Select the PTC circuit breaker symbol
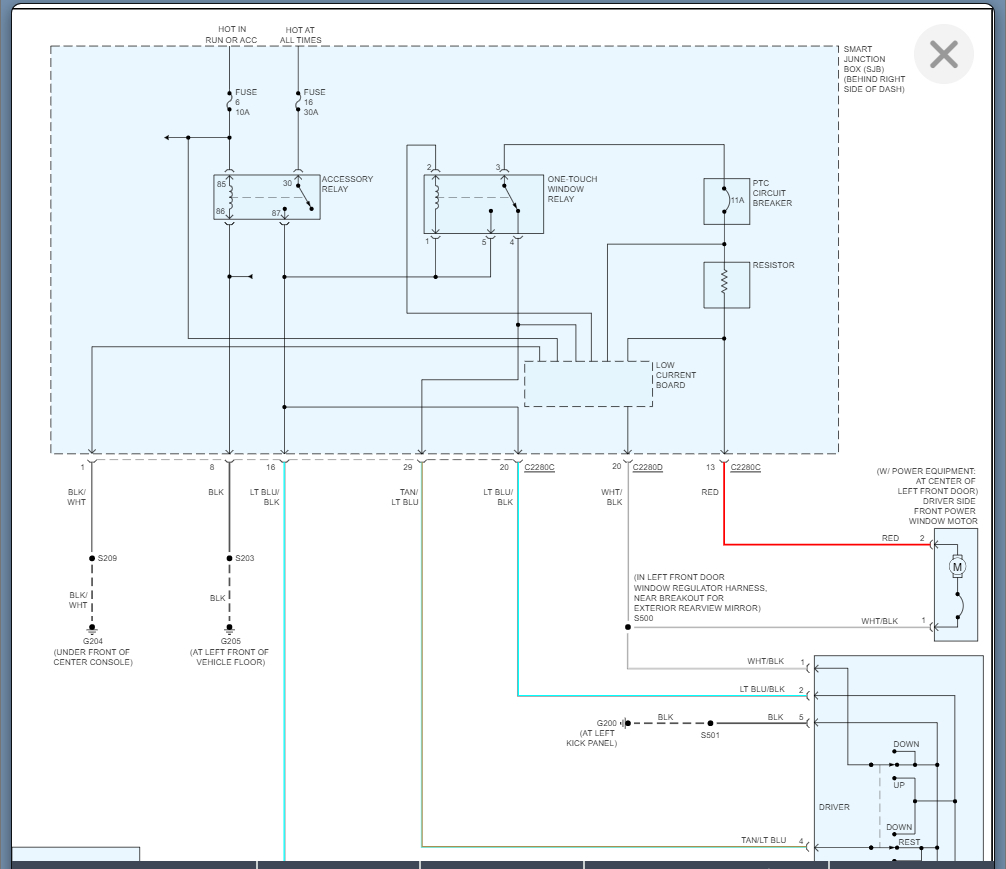The width and height of the screenshot is (1006, 869). pyautogui.click(x=726, y=201)
